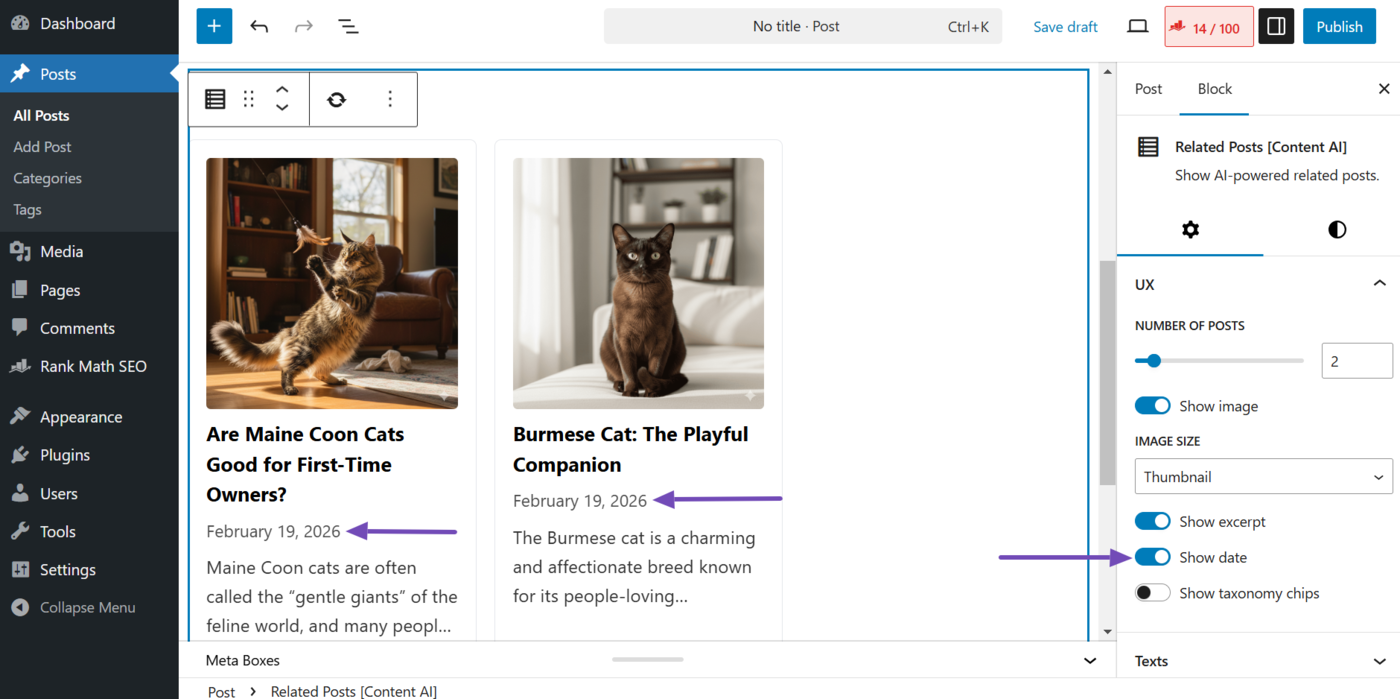Click the block drag handle icon

tap(249, 99)
